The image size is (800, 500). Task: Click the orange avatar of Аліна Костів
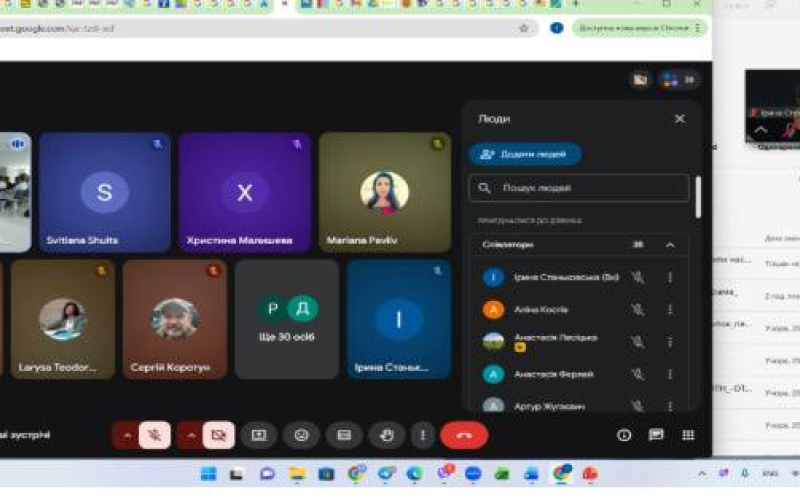493,310
